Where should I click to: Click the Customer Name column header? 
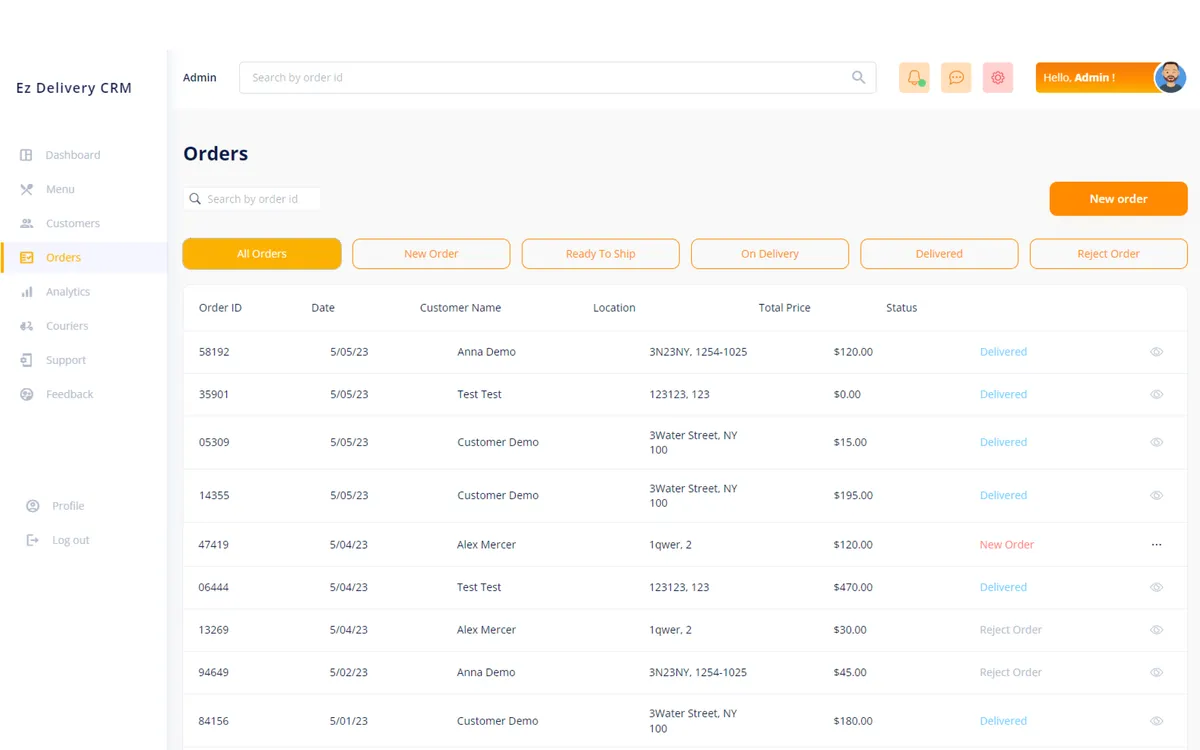460,308
